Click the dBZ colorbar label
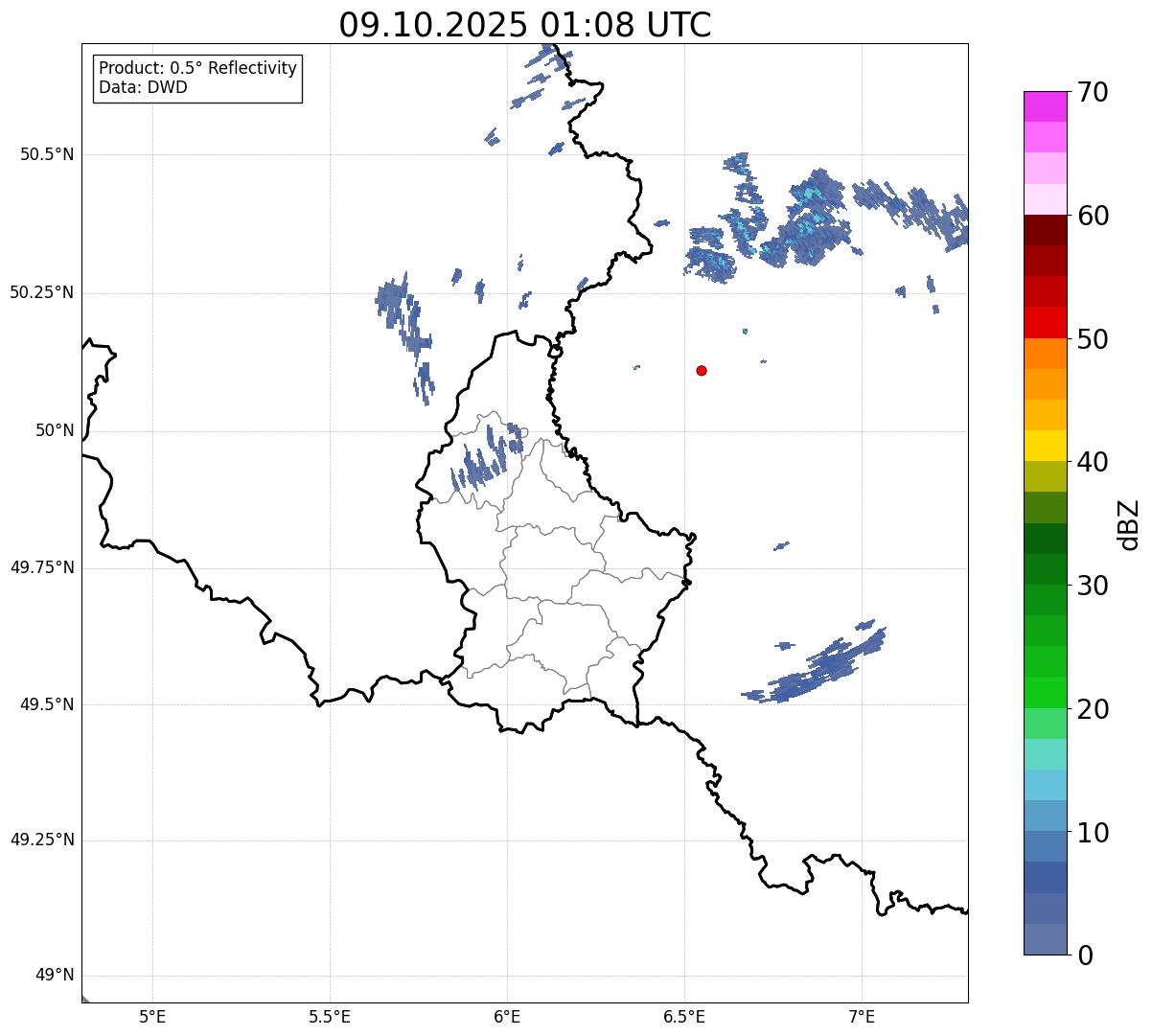This screenshot has width=1152, height=1036. pos(1128,524)
